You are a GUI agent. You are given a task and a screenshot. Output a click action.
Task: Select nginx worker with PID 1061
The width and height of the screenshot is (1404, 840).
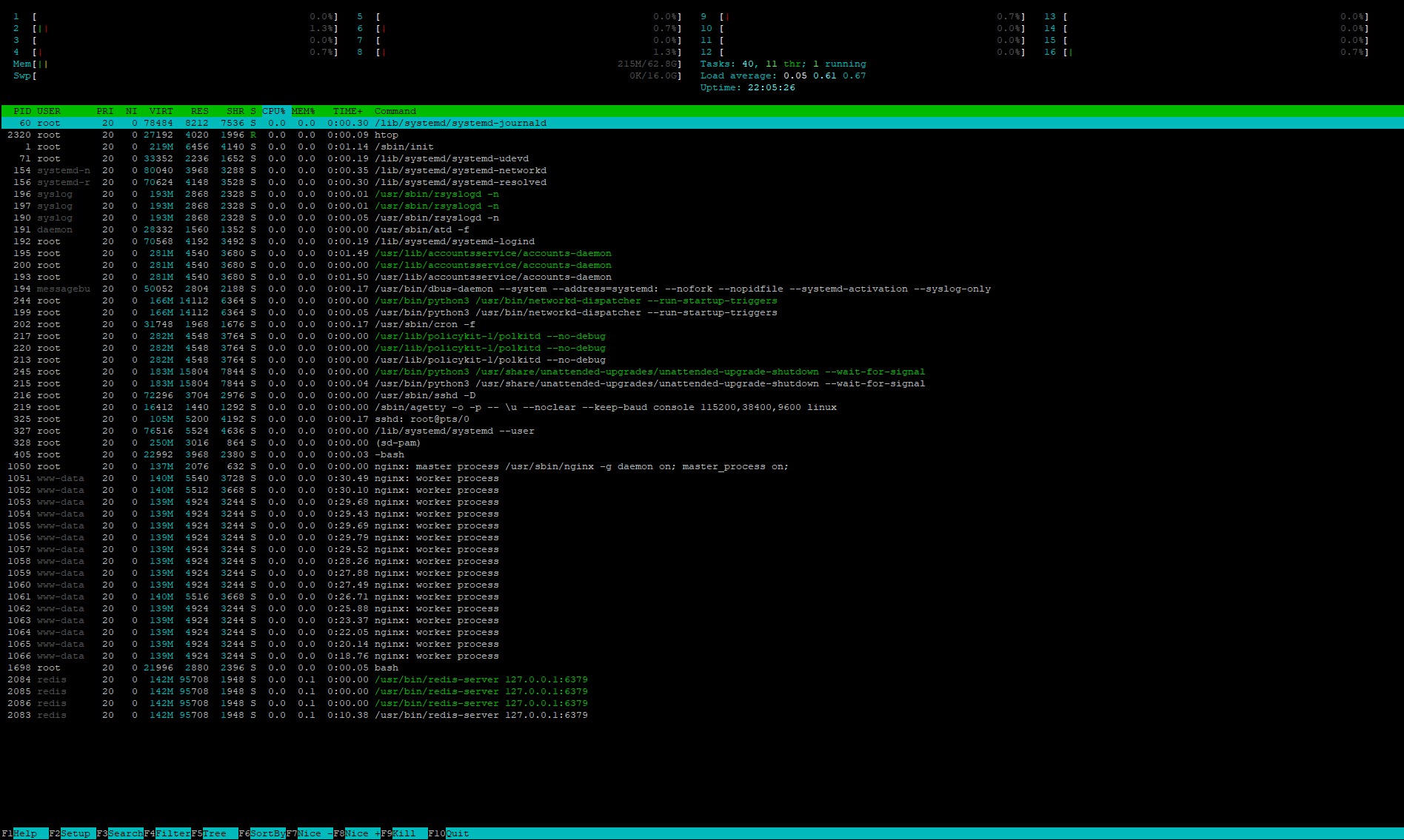(x=702, y=597)
